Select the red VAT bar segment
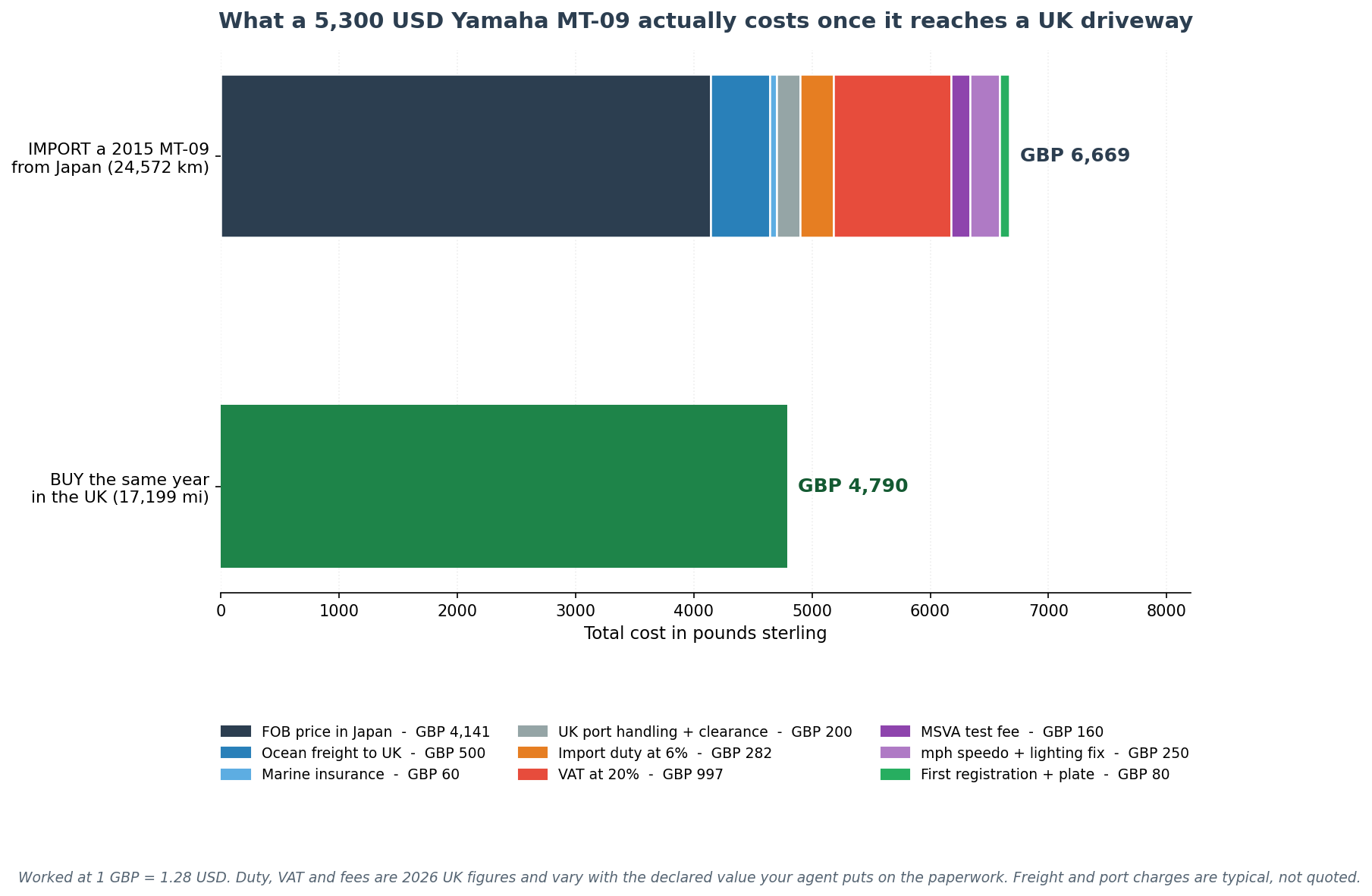Viewport: 1372px width, 896px height. click(892, 156)
